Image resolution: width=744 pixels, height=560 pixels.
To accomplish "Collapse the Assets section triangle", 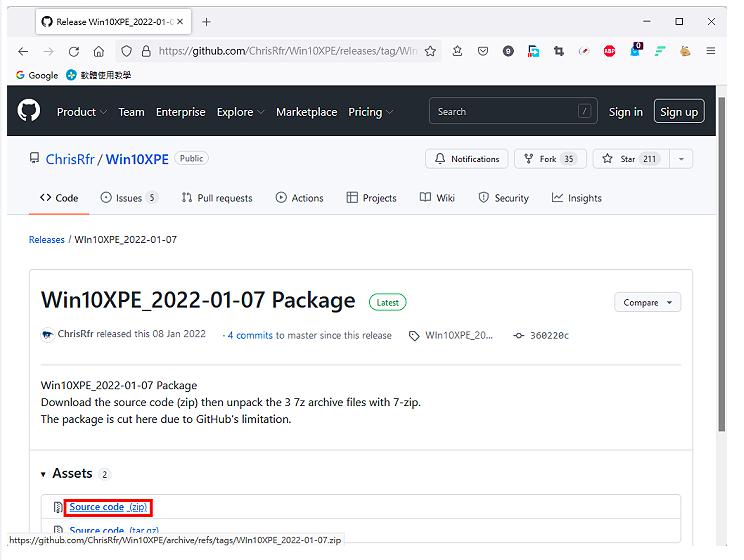I will coord(43,474).
